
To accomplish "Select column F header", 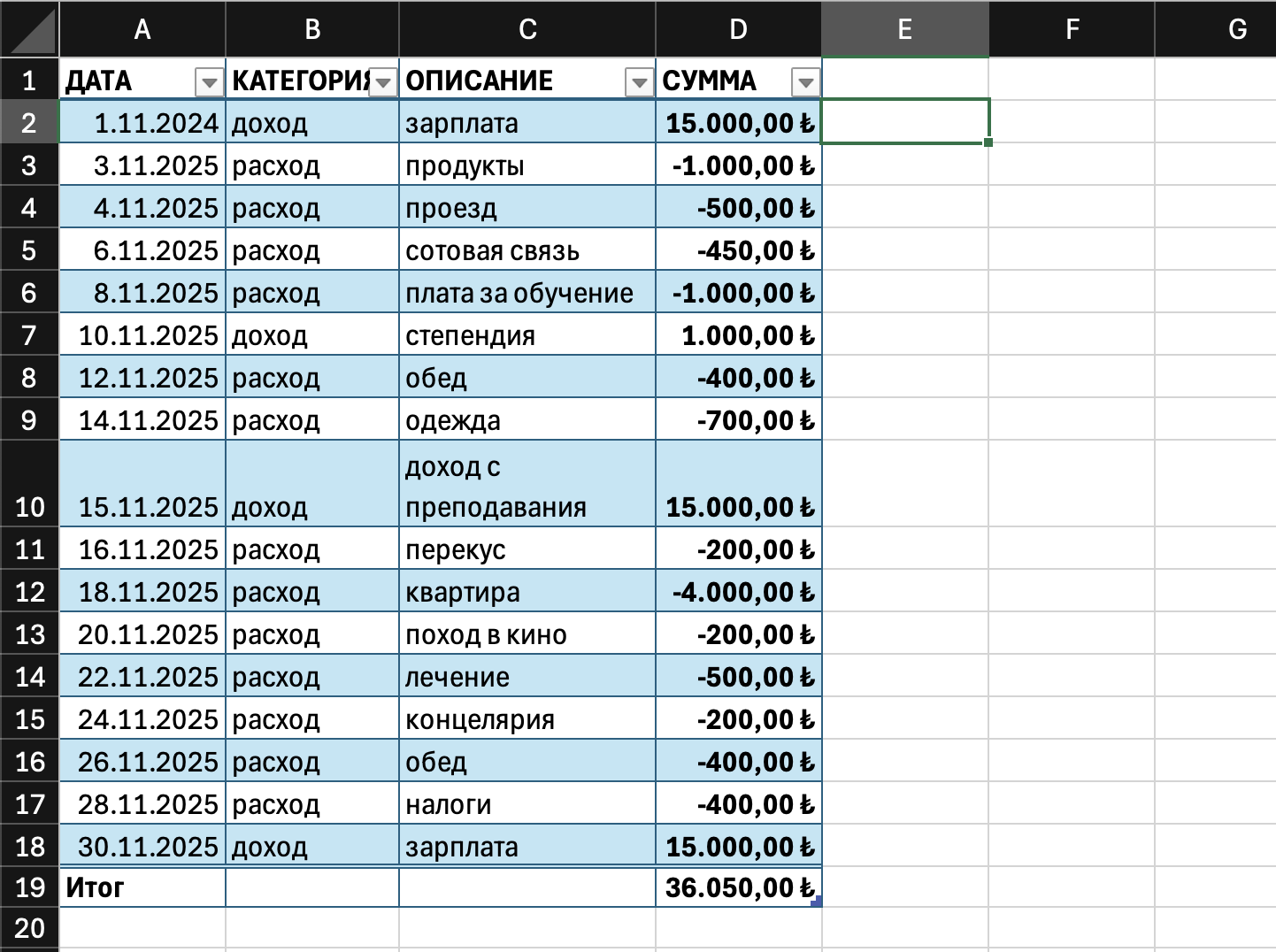I will click(1072, 29).
